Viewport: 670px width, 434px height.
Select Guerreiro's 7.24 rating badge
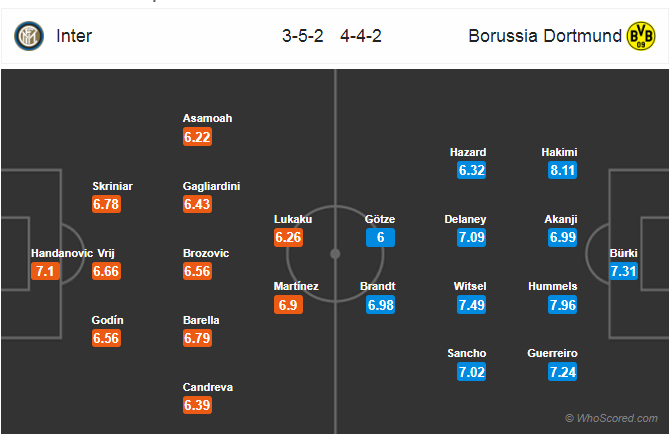(563, 372)
